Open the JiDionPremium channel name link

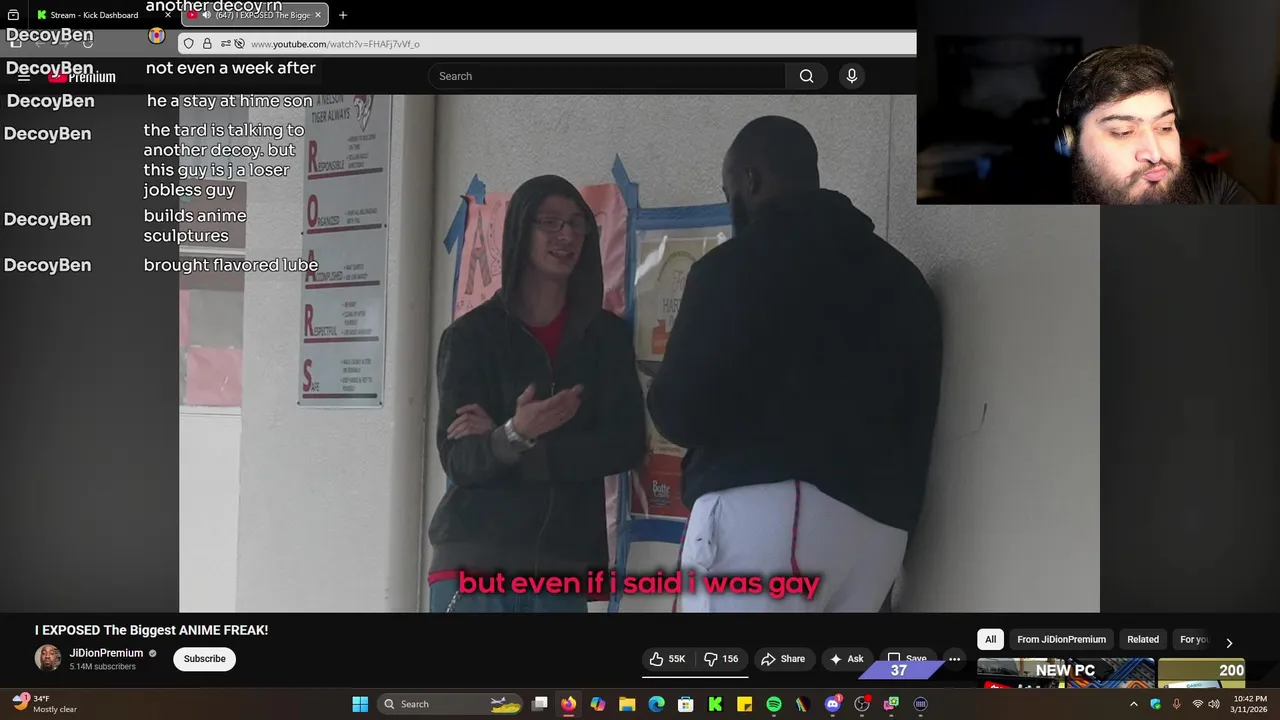pos(106,653)
